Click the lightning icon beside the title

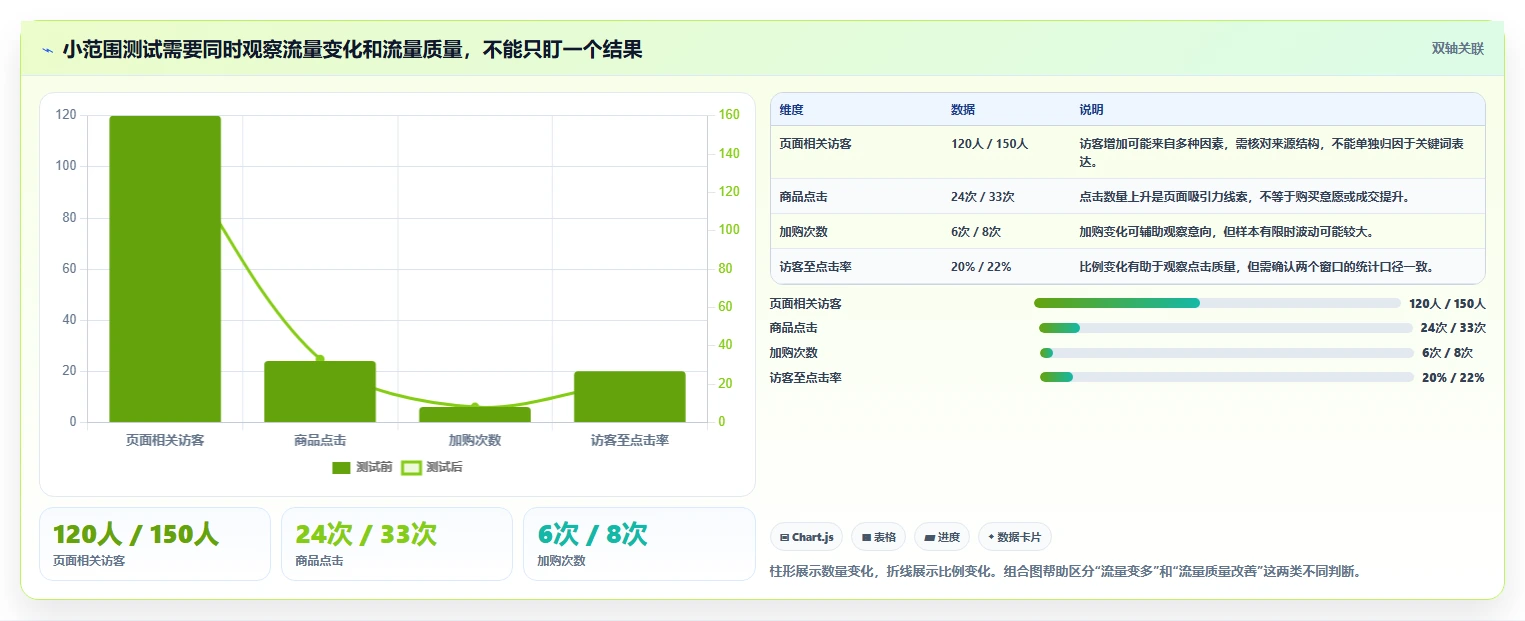[x=47, y=50]
